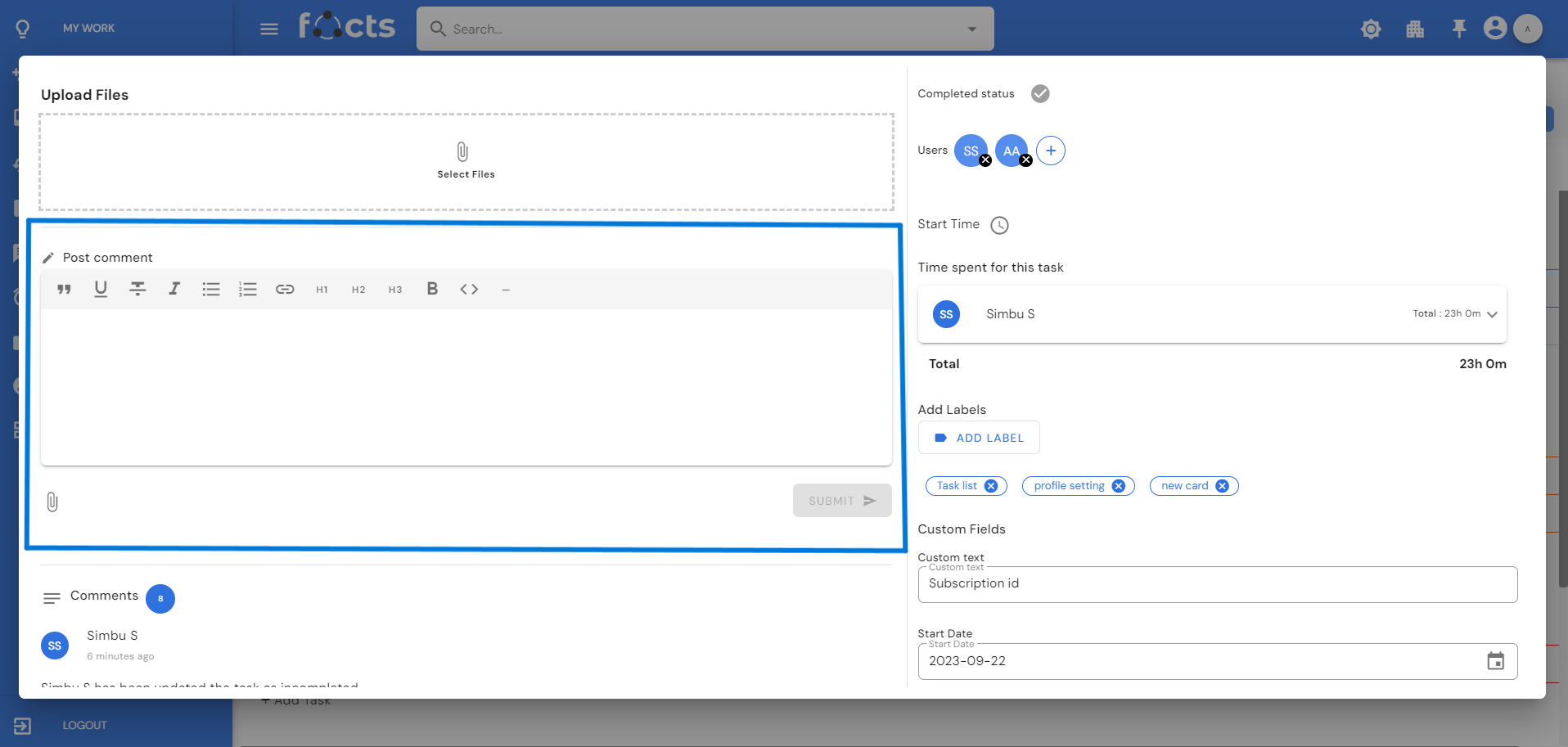Apply H2 heading style
The width and height of the screenshot is (1568, 747).
[x=358, y=290]
